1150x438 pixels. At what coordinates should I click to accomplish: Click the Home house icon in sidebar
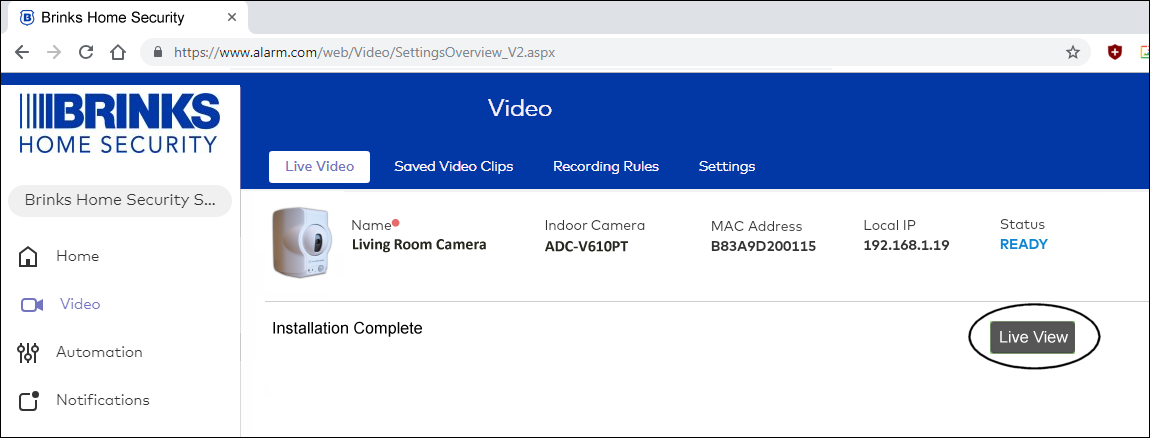pos(28,257)
